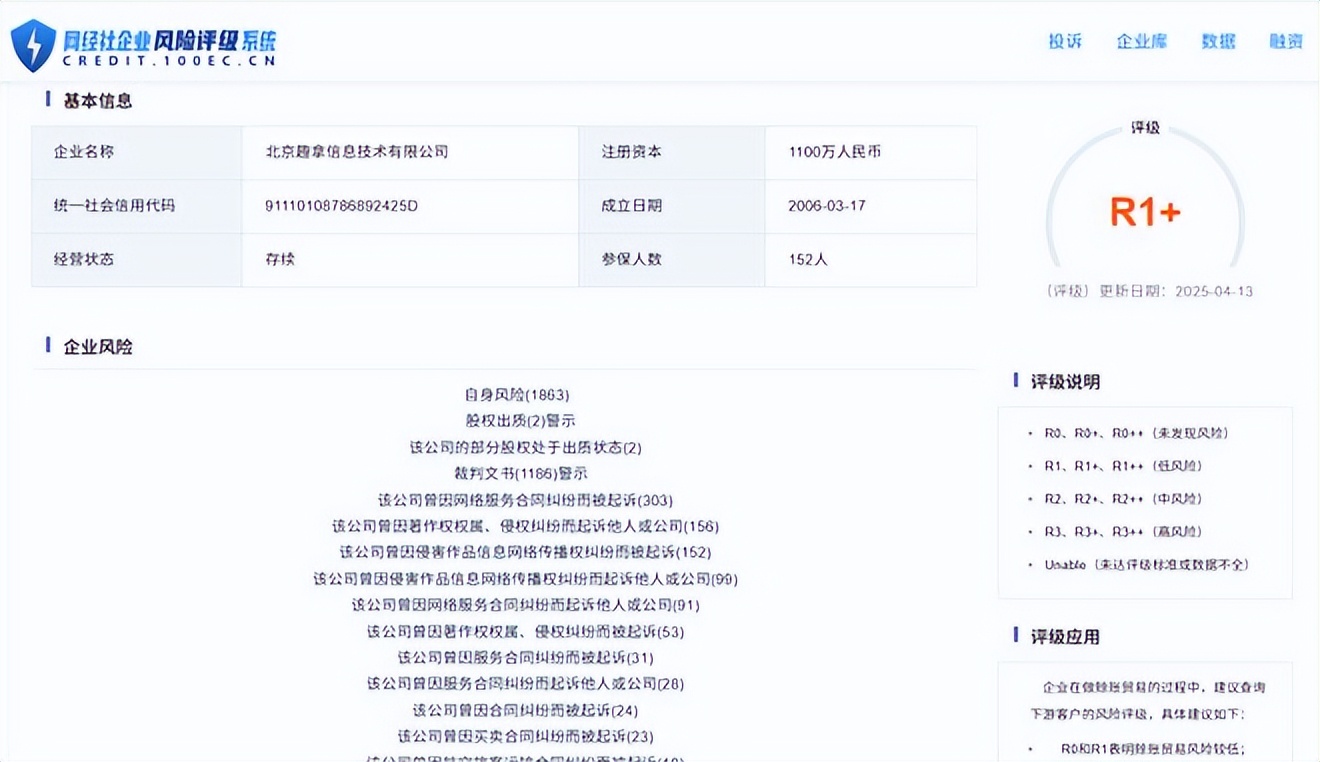
Task: Click 买卖合同纠纷而被起诉(23) row
Action: coord(525,737)
